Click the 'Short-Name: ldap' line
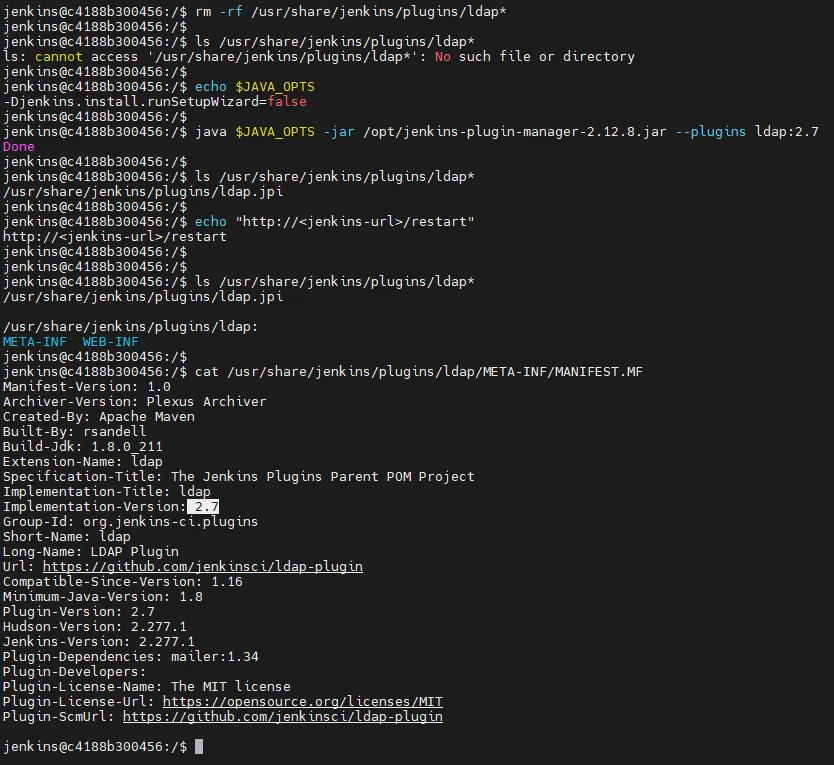This screenshot has width=834, height=765. tap(66, 536)
